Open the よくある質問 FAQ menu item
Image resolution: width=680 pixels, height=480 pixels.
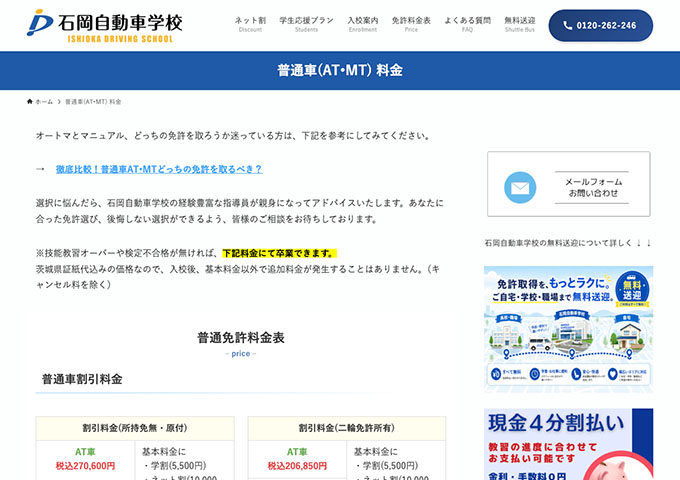pos(467,24)
